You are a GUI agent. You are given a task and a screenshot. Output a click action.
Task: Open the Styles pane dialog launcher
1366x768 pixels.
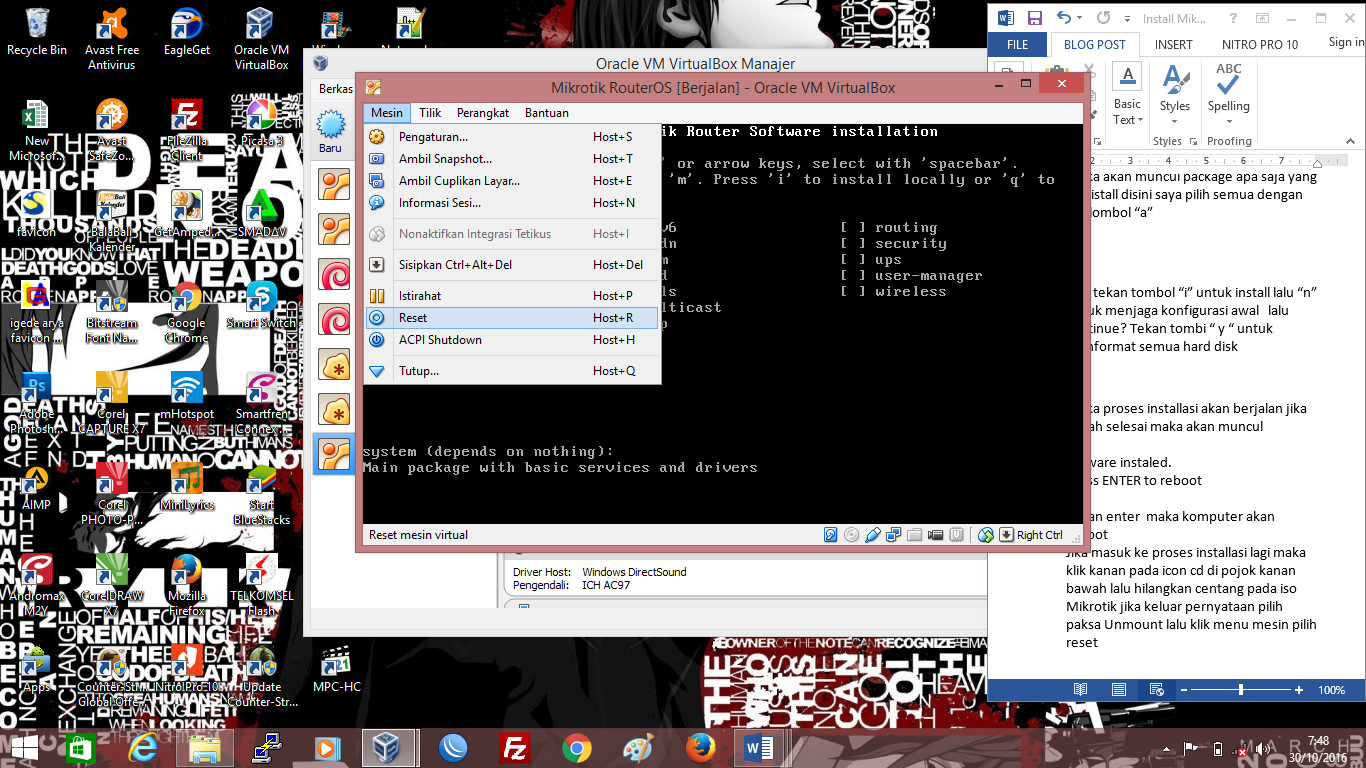1192,141
